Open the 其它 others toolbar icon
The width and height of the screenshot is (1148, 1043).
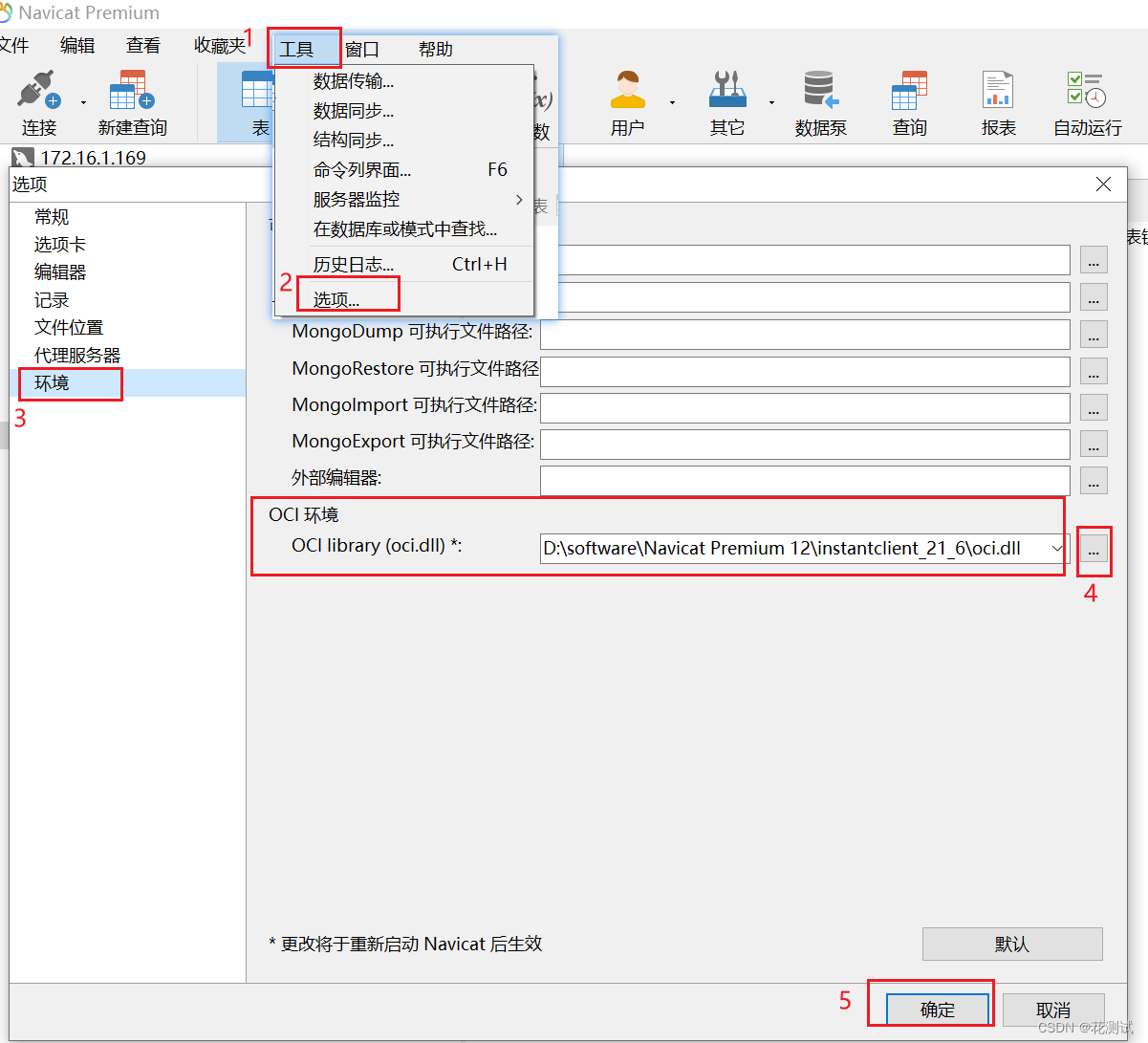click(727, 90)
